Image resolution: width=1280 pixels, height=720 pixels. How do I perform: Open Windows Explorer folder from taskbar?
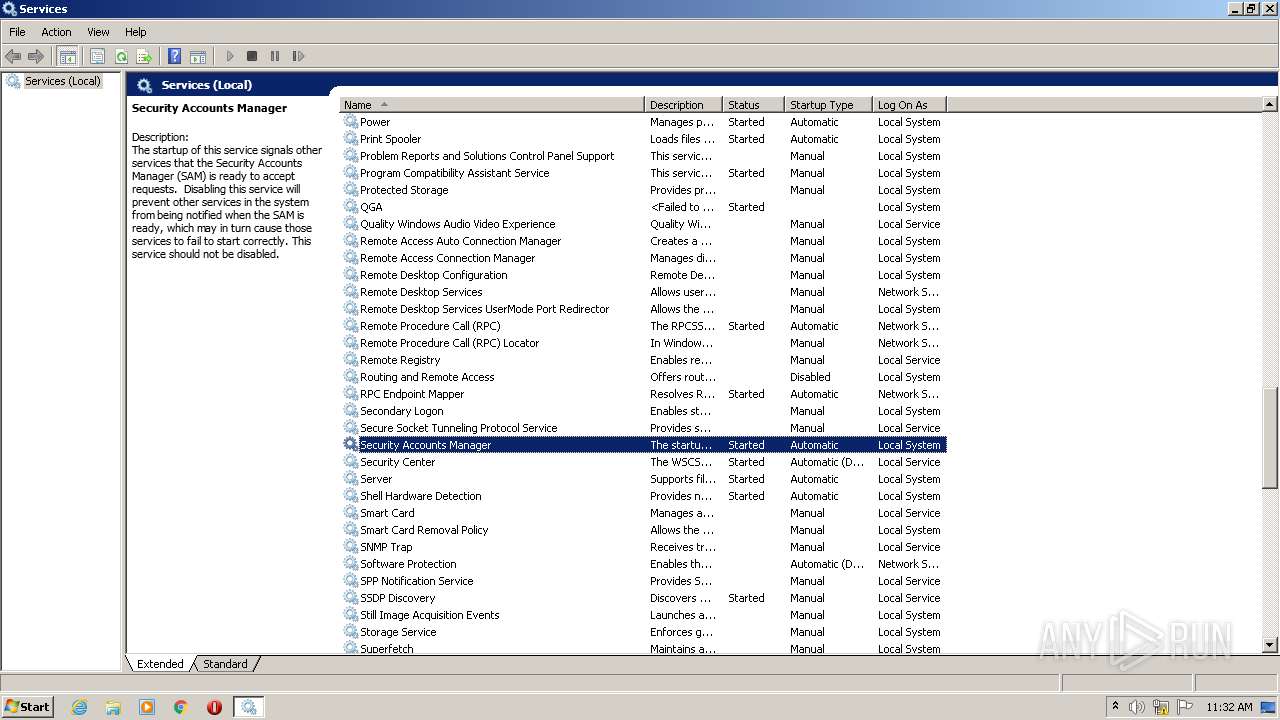pyautogui.click(x=113, y=707)
